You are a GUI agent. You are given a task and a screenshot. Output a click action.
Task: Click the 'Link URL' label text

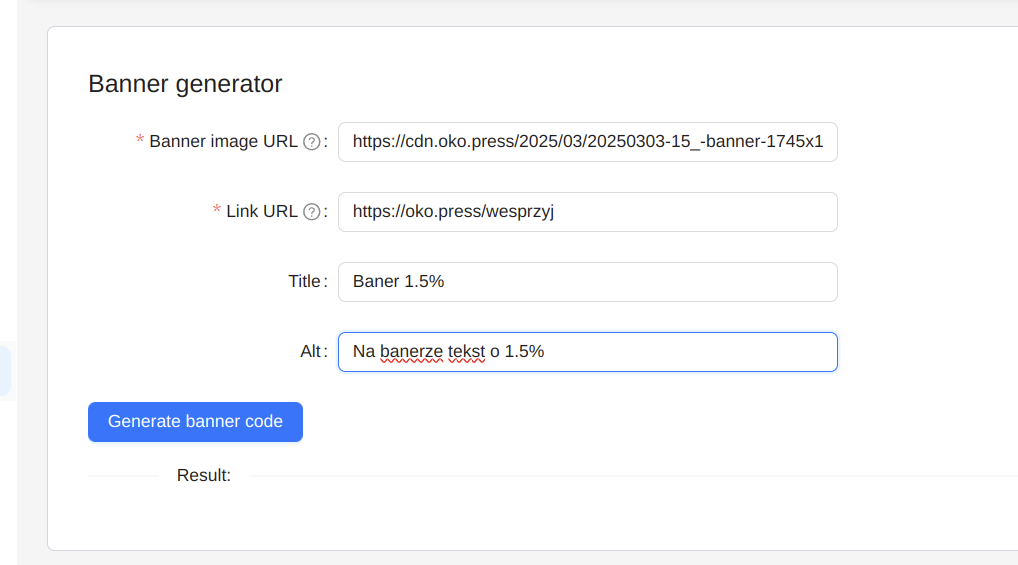[262, 212]
